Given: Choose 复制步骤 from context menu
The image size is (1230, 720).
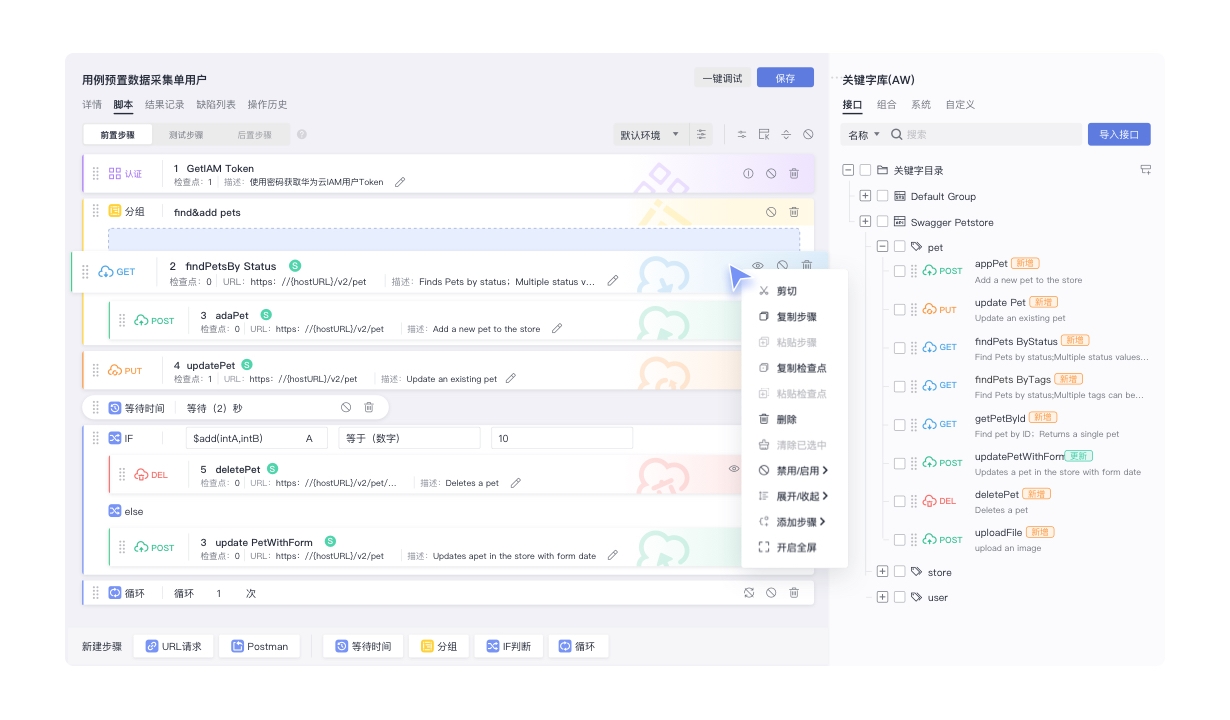Looking at the screenshot, I should pos(795,317).
